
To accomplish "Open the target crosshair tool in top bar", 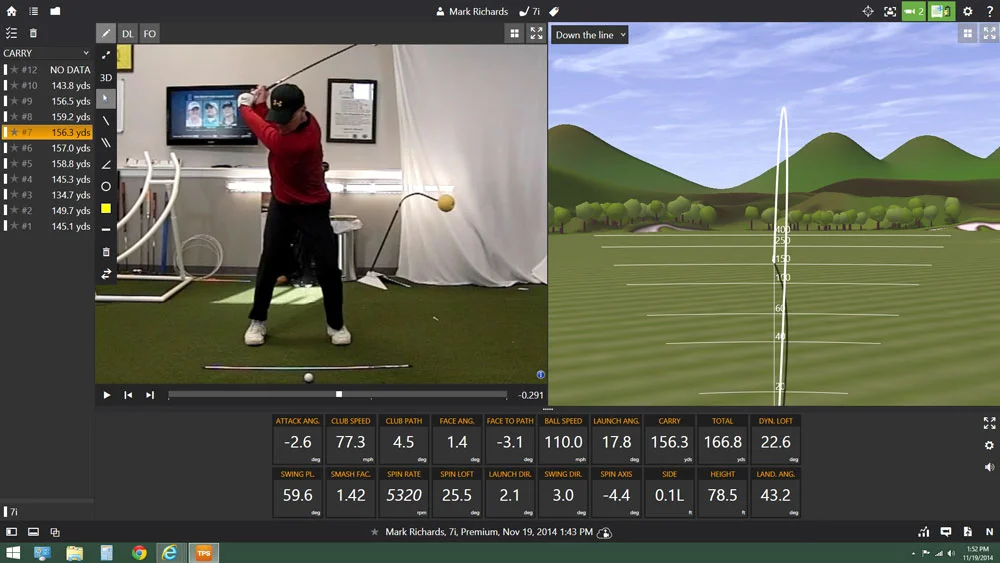I will (x=867, y=11).
